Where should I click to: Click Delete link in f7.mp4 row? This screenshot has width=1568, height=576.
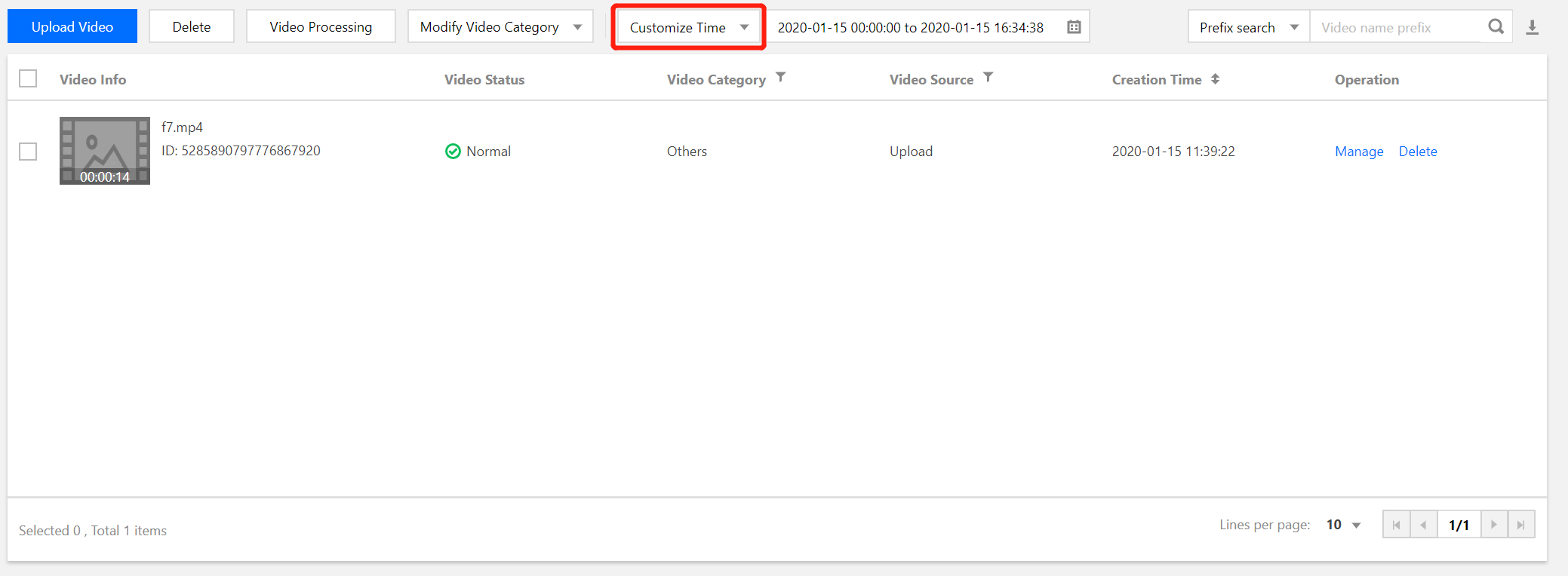click(1418, 151)
